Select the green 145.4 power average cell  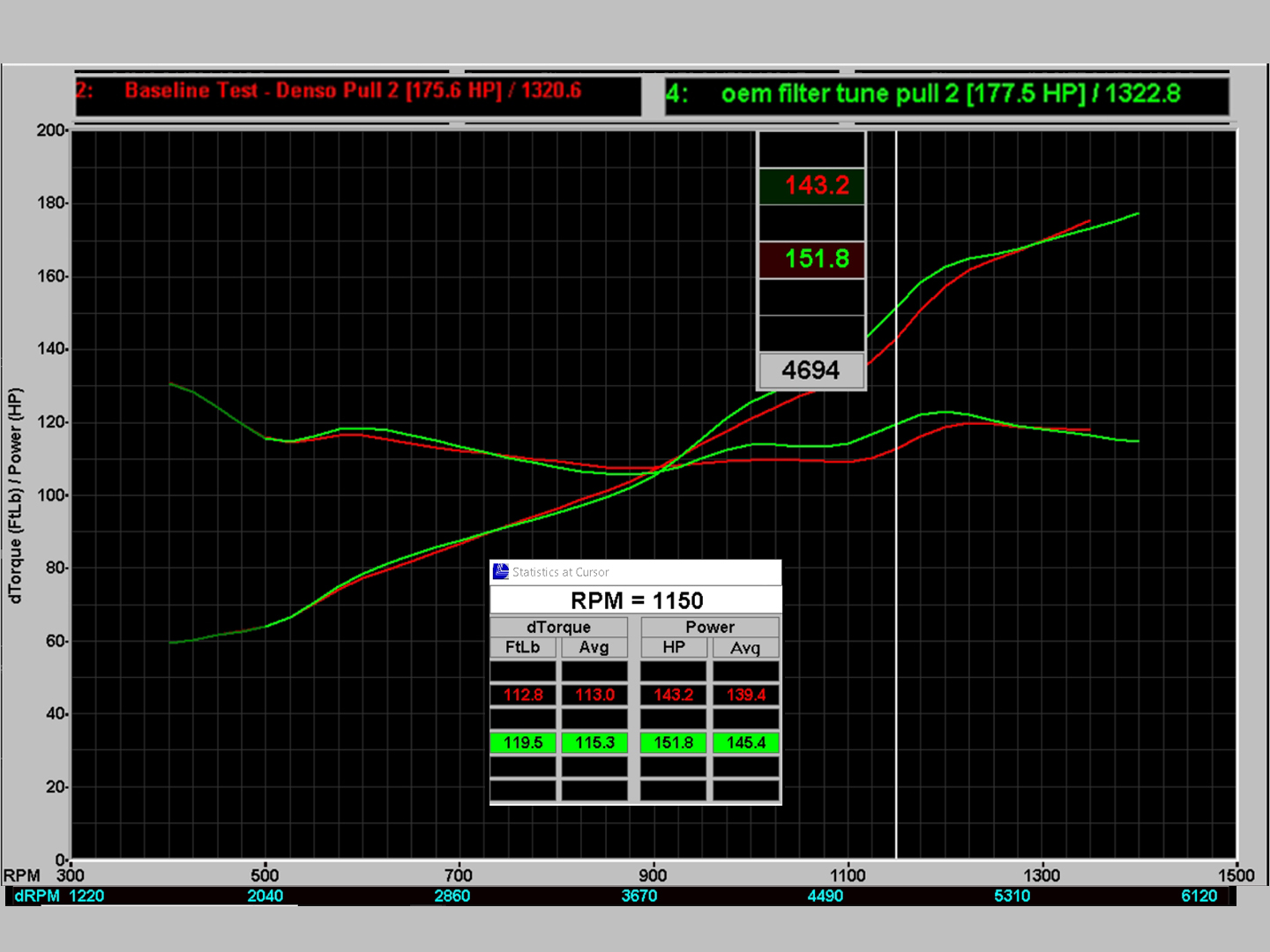745,742
